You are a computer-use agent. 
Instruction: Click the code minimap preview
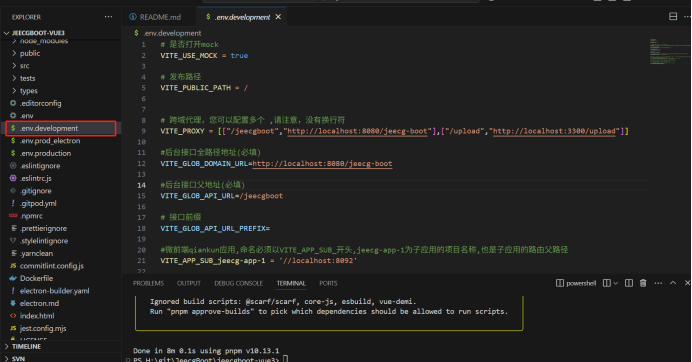(x=669, y=52)
